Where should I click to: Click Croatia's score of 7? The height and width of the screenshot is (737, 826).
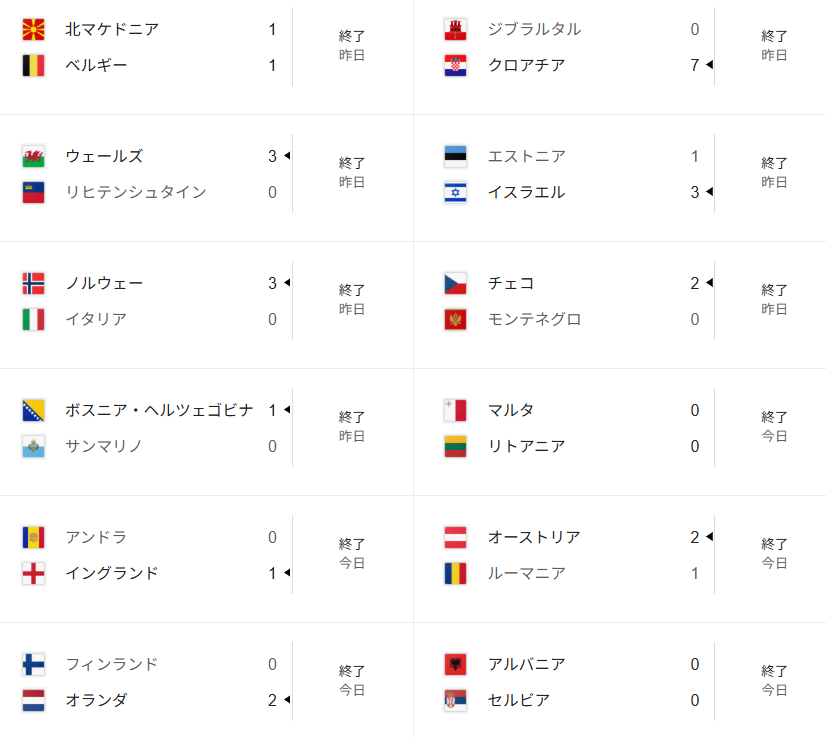coord(695,65)
